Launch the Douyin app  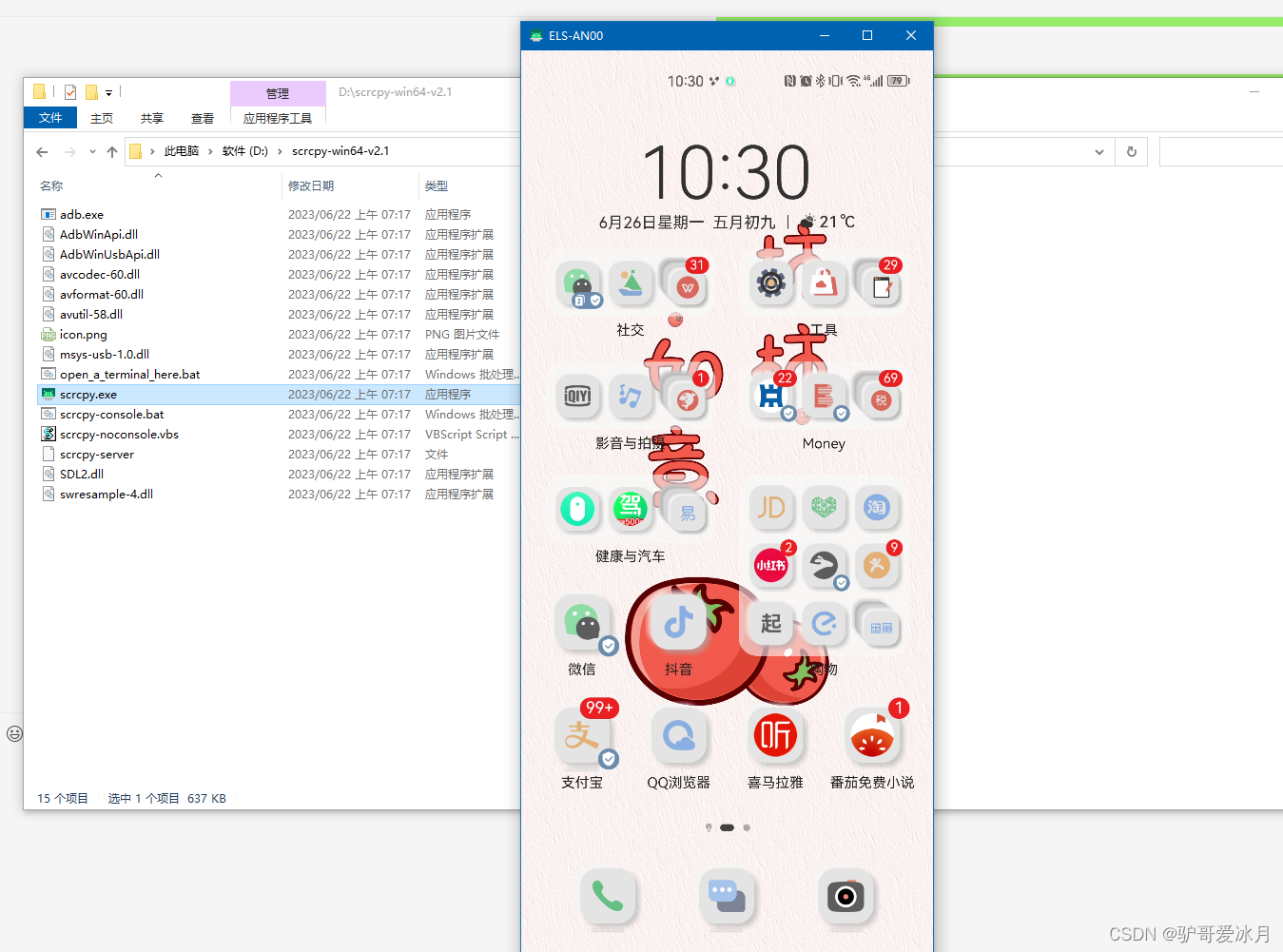tap(678, 624)
